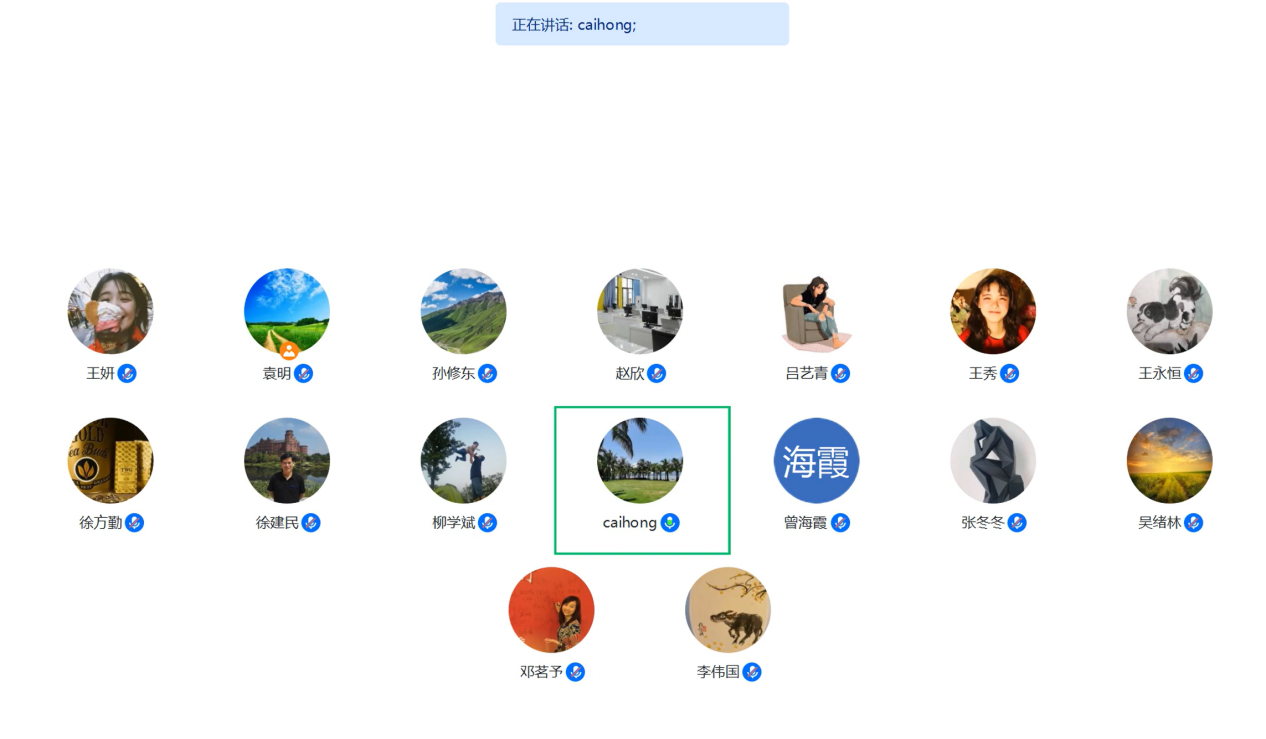Click 徐建民's profile picture
Screen dimensions: 1266x739
pyautogui.click(x=287, y=461)
